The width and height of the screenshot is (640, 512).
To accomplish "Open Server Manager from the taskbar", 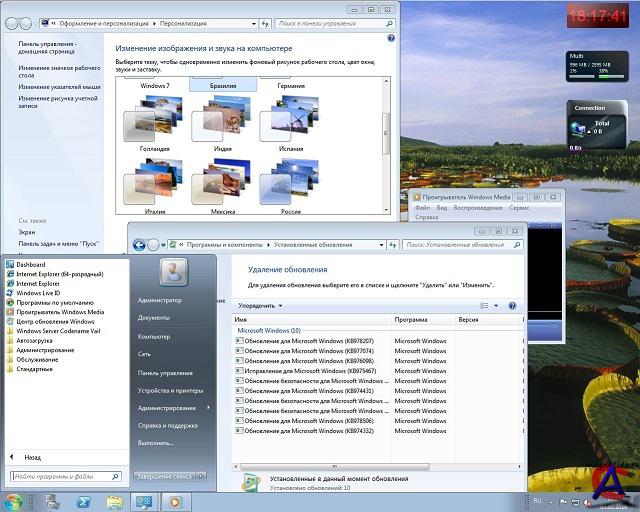I will pos(52,502).
